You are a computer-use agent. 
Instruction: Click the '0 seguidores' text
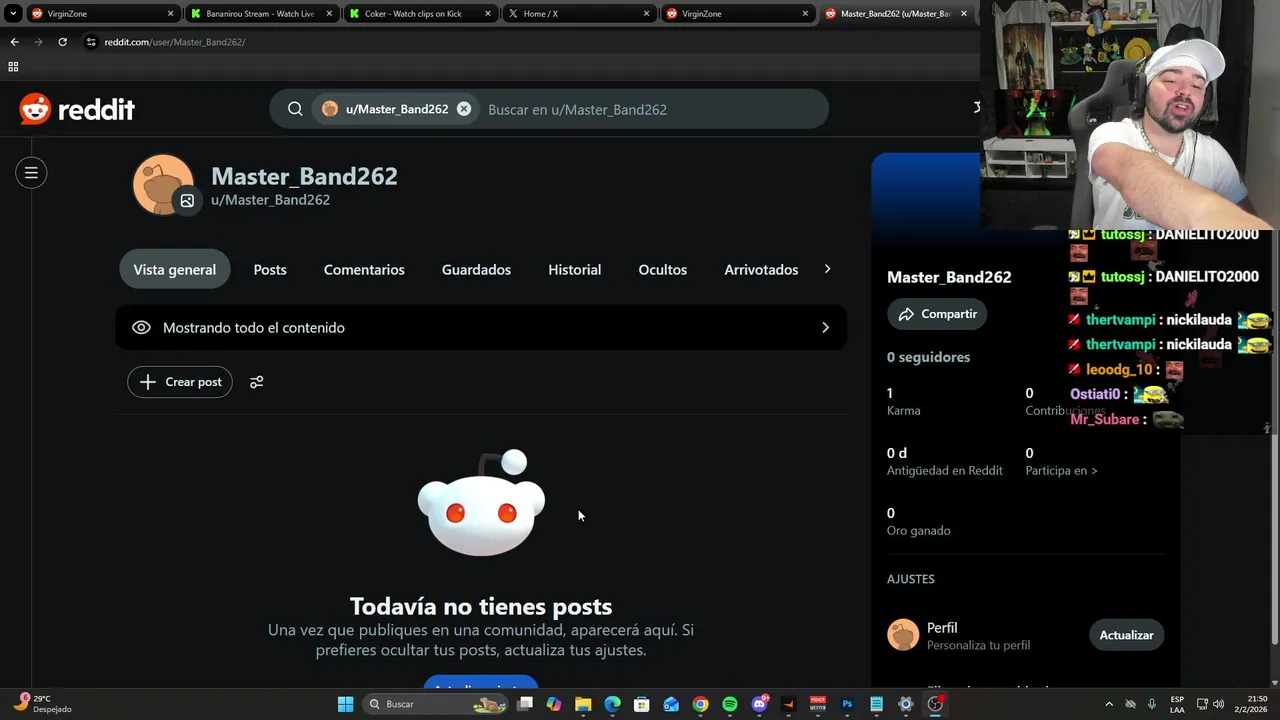(x=928, y=357)
